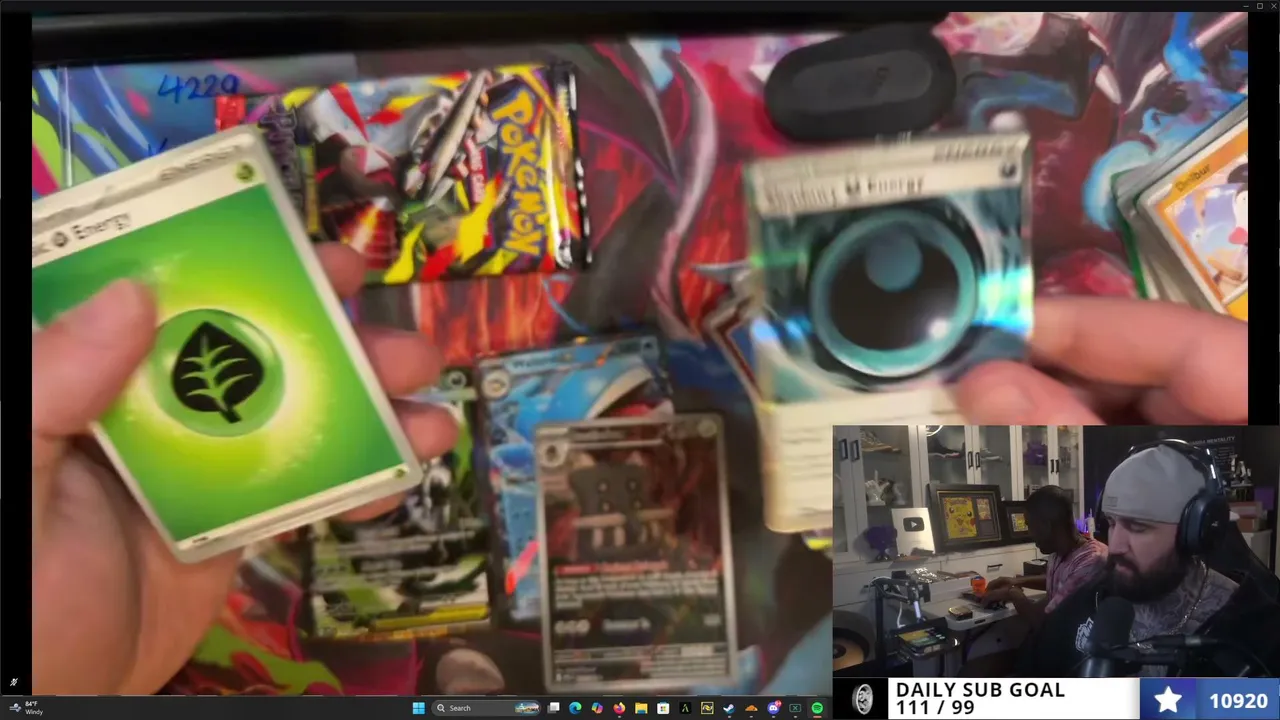The height and width of the screenshot is (720, 1280).
Task: Open Task View on the taskbar
Action: click(x=554, y=708)
